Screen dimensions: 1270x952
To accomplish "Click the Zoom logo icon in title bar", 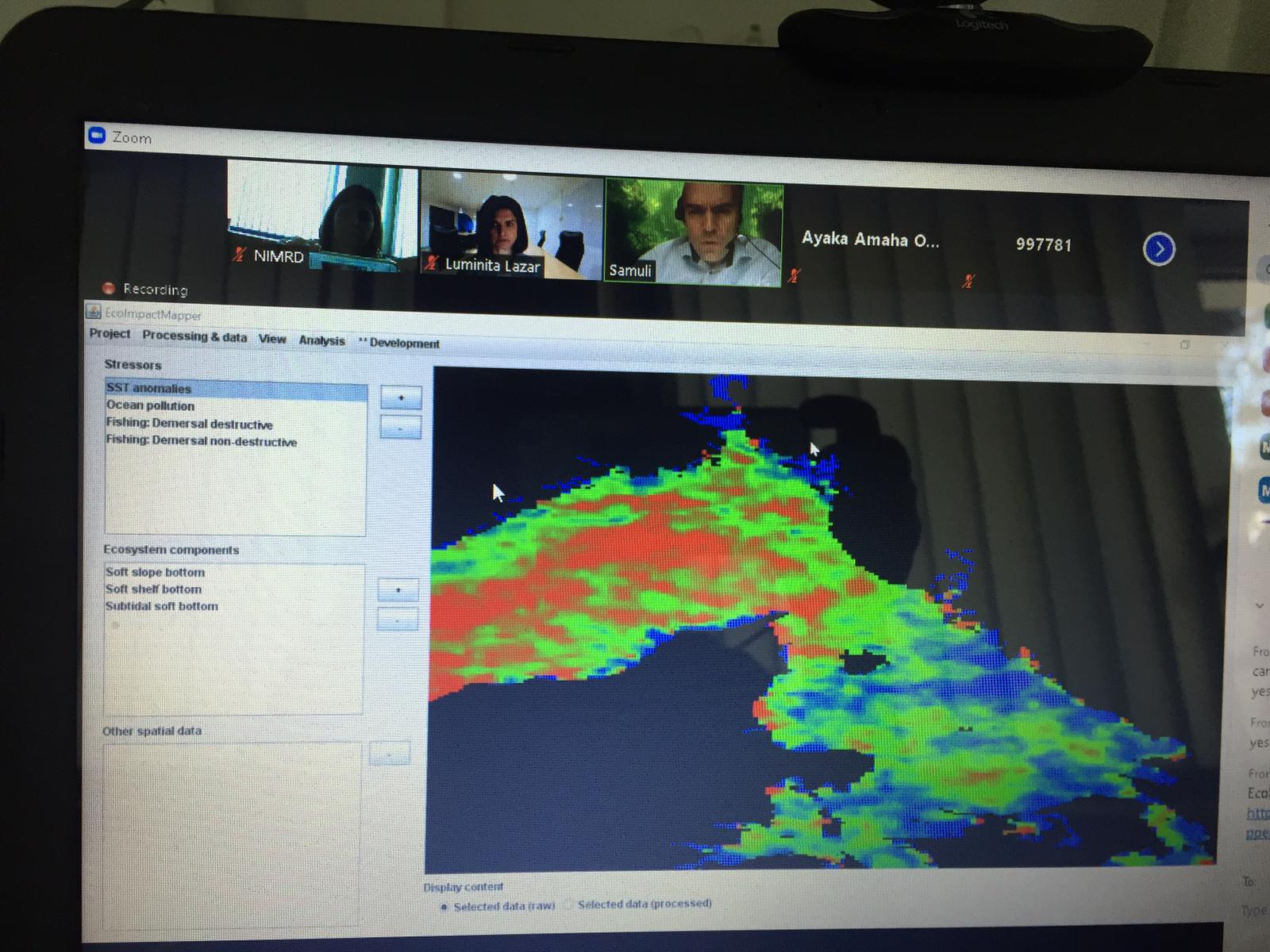I will (97, 136).
